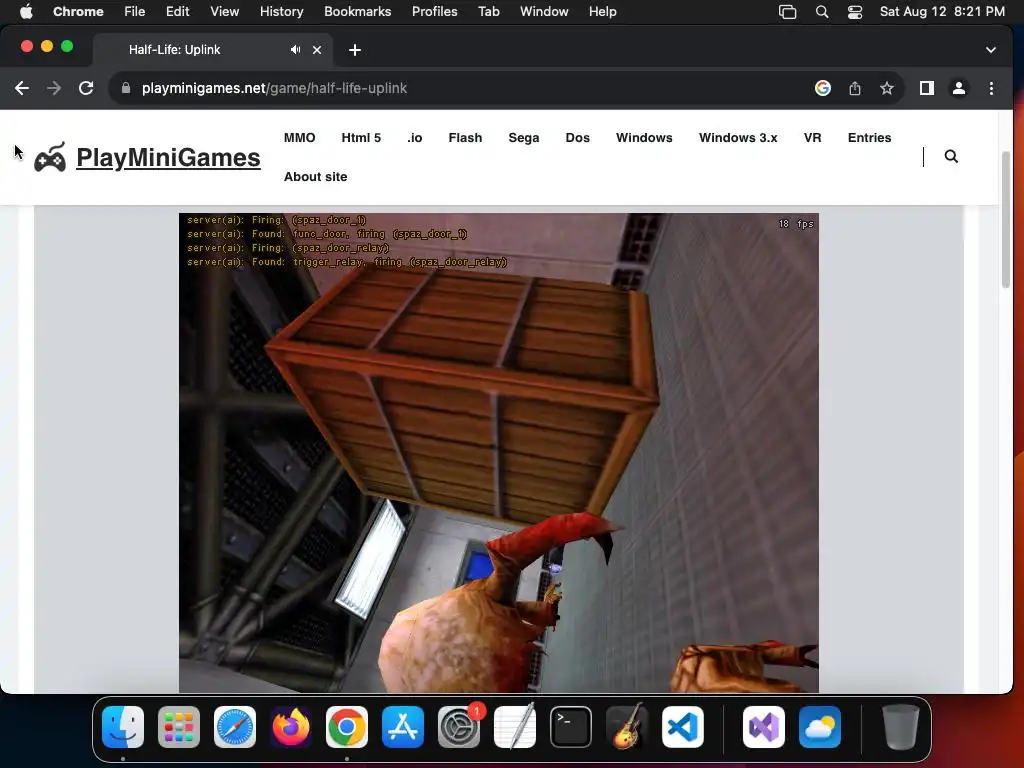Launch Firefox from the Dock
The width and height of the screenshot is (1024, 768).
click(291, 727)
